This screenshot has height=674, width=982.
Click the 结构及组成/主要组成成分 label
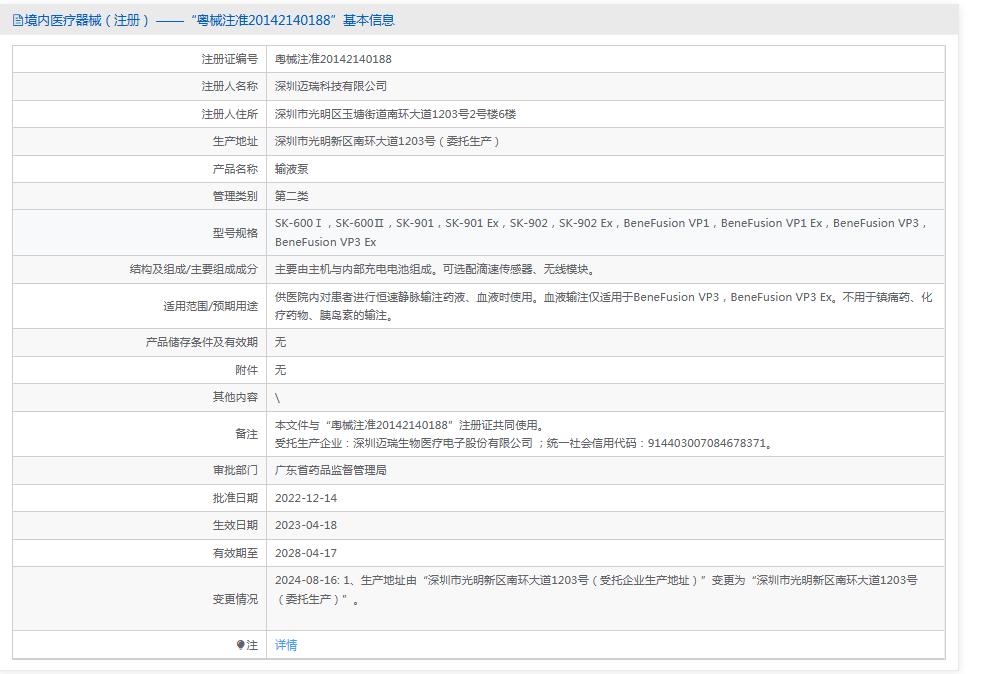point(194,269)
